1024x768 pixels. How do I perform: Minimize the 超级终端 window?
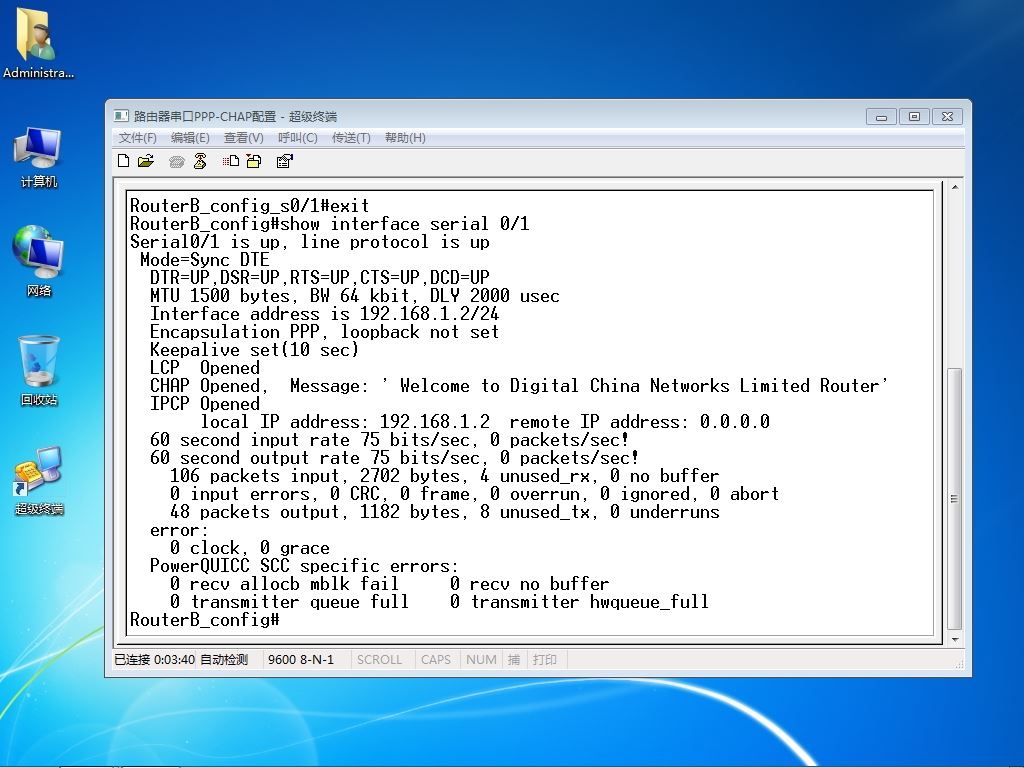pyautogui.click(x=881, y=117)
